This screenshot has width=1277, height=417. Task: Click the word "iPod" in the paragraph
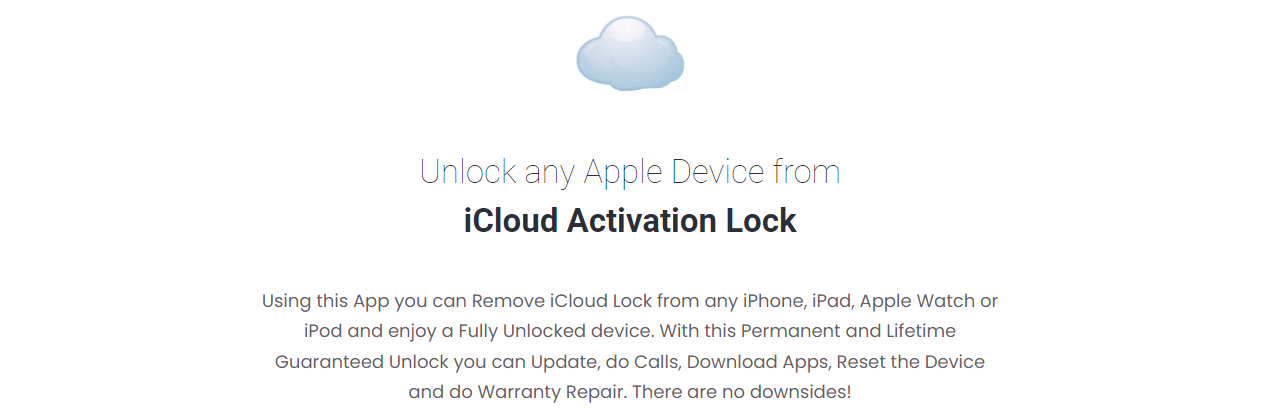point(322,331)
